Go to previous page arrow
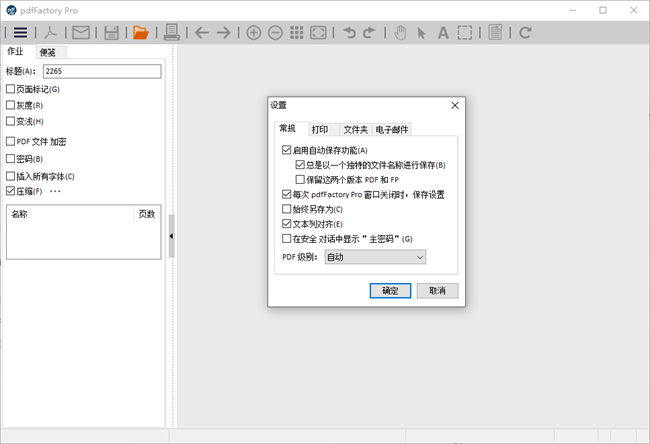The image size is (650, 444). [202, 32]
